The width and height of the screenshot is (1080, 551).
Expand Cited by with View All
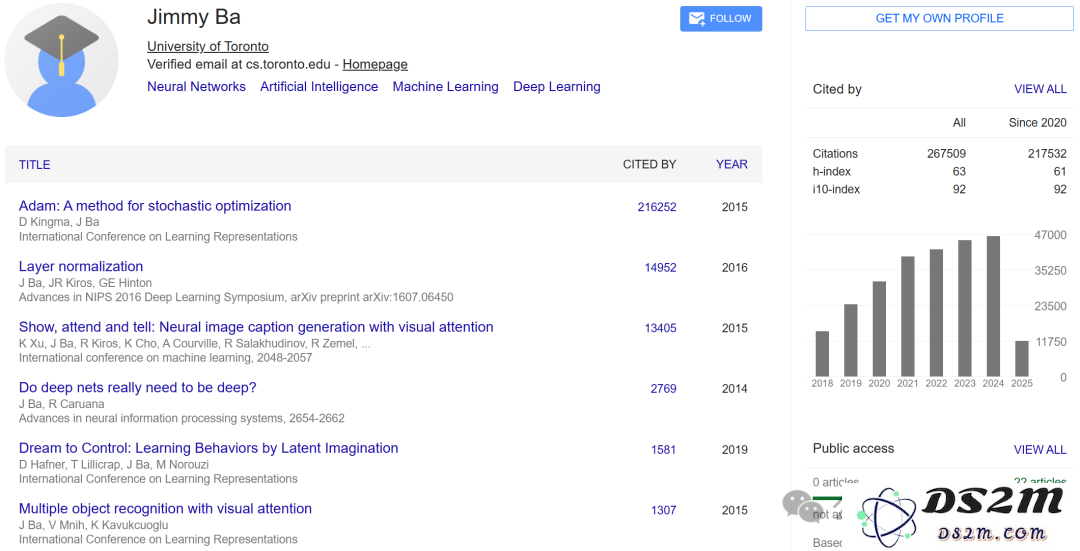[1040, 89]
